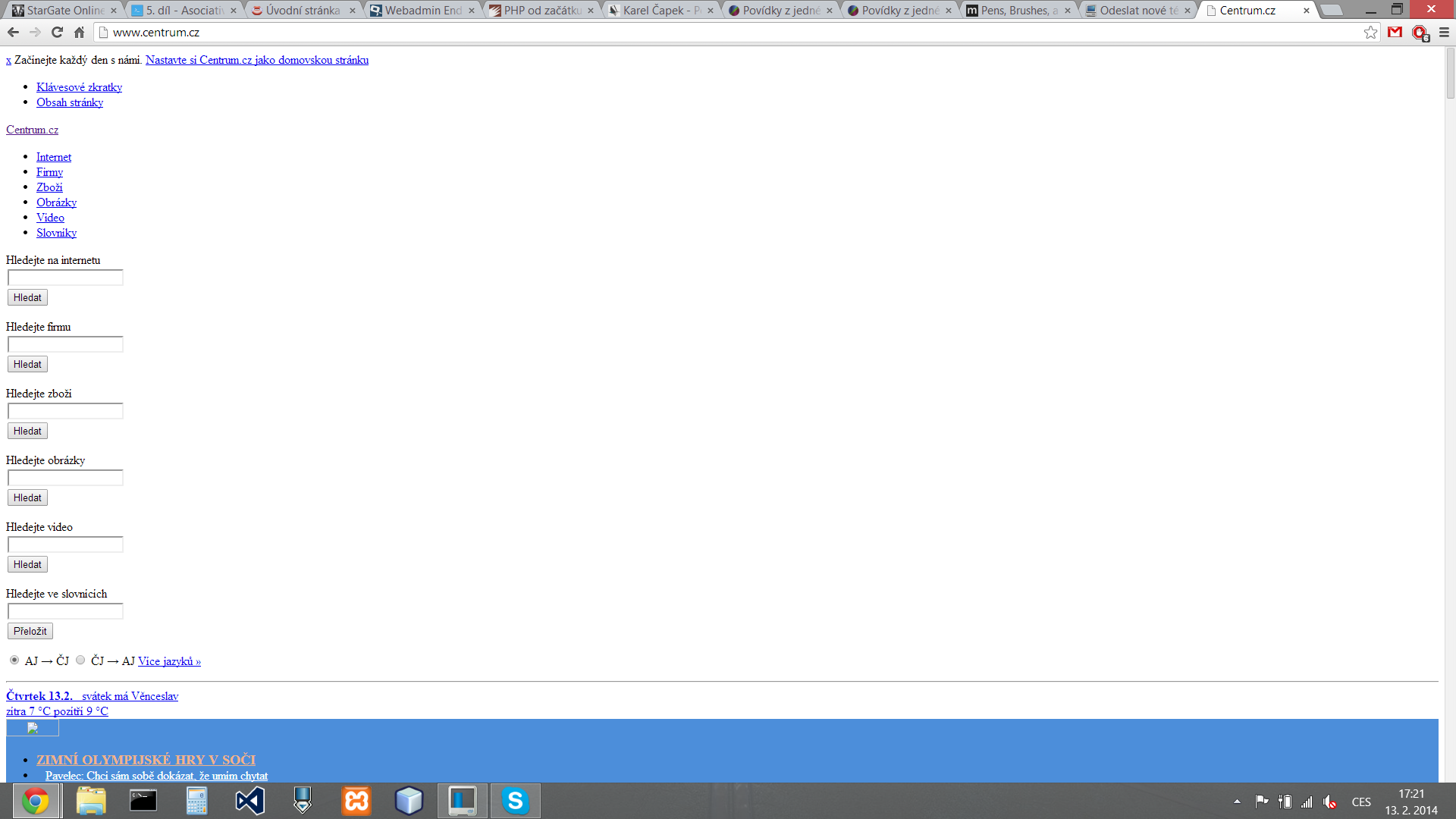Open the CES keyboard language selector
This screenshot has height=819, width=1456.
(1361, 802)
